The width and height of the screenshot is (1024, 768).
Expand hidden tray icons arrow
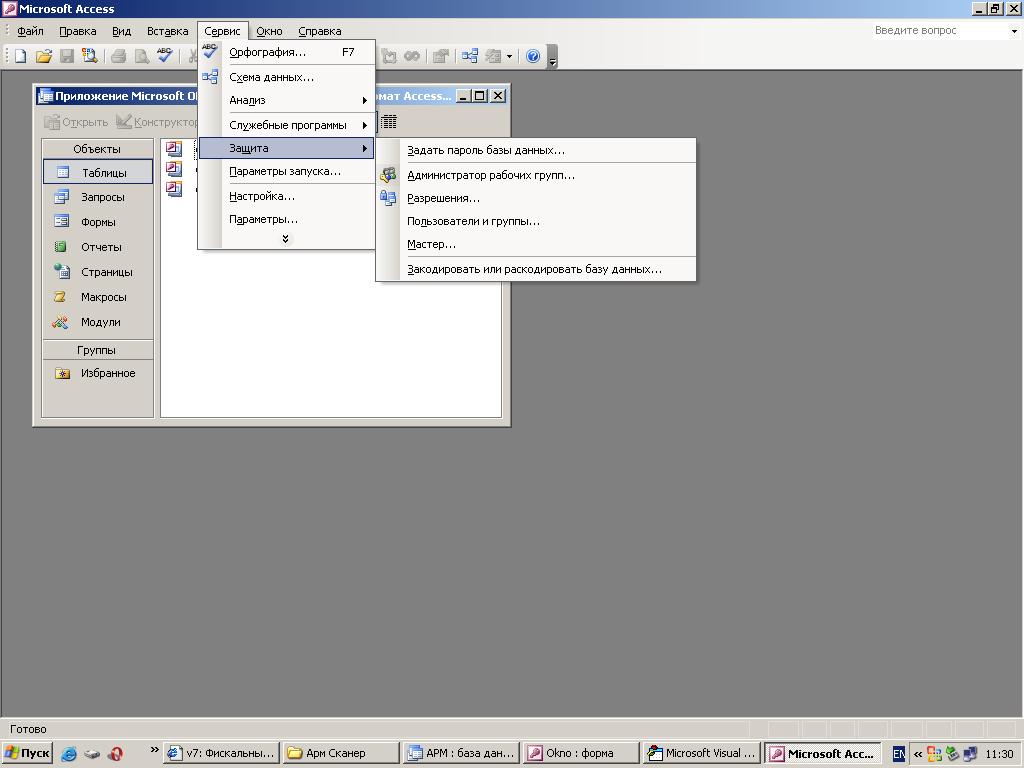point(918,754)
